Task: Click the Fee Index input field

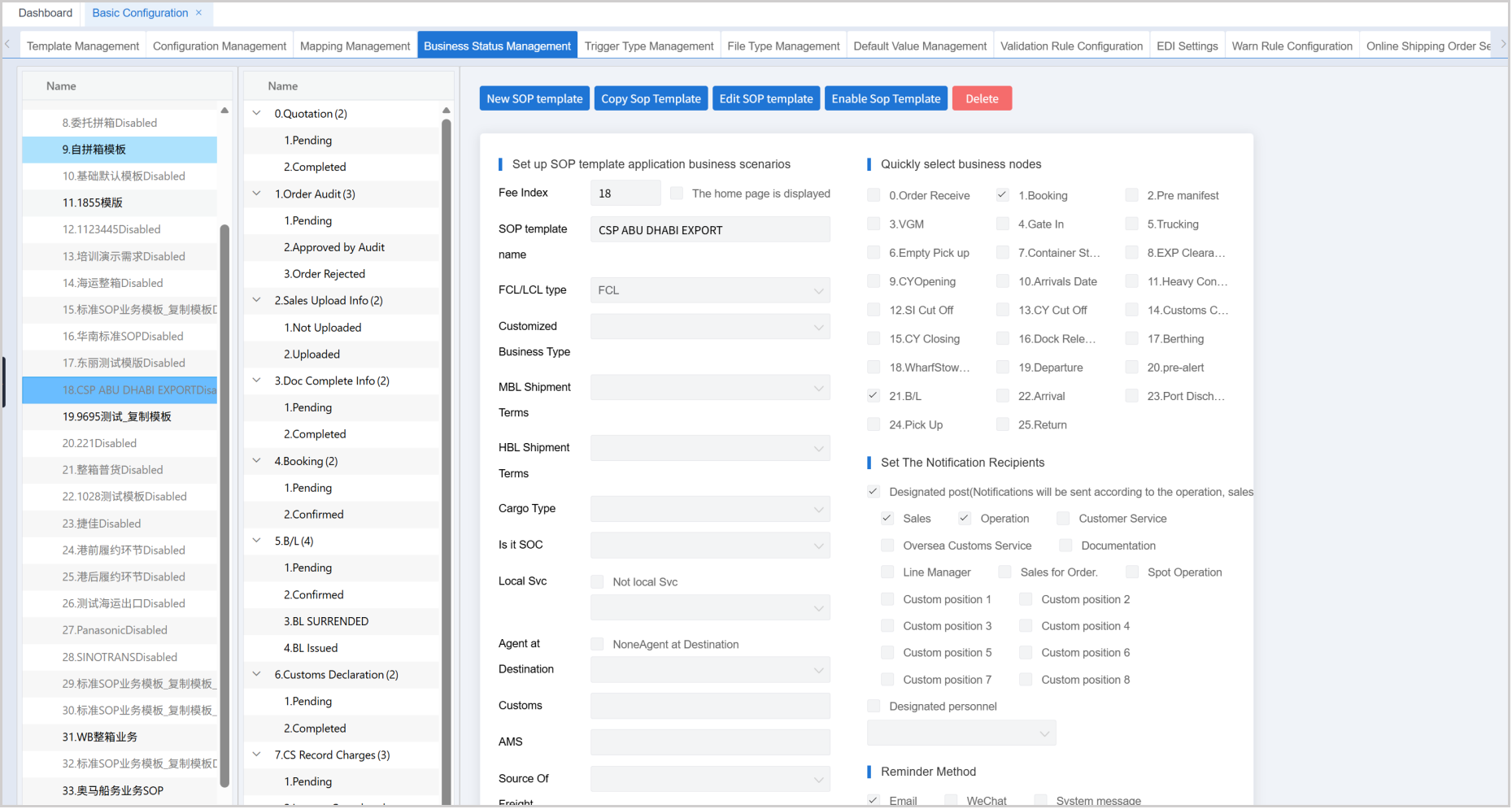Action: pos(625,192)
